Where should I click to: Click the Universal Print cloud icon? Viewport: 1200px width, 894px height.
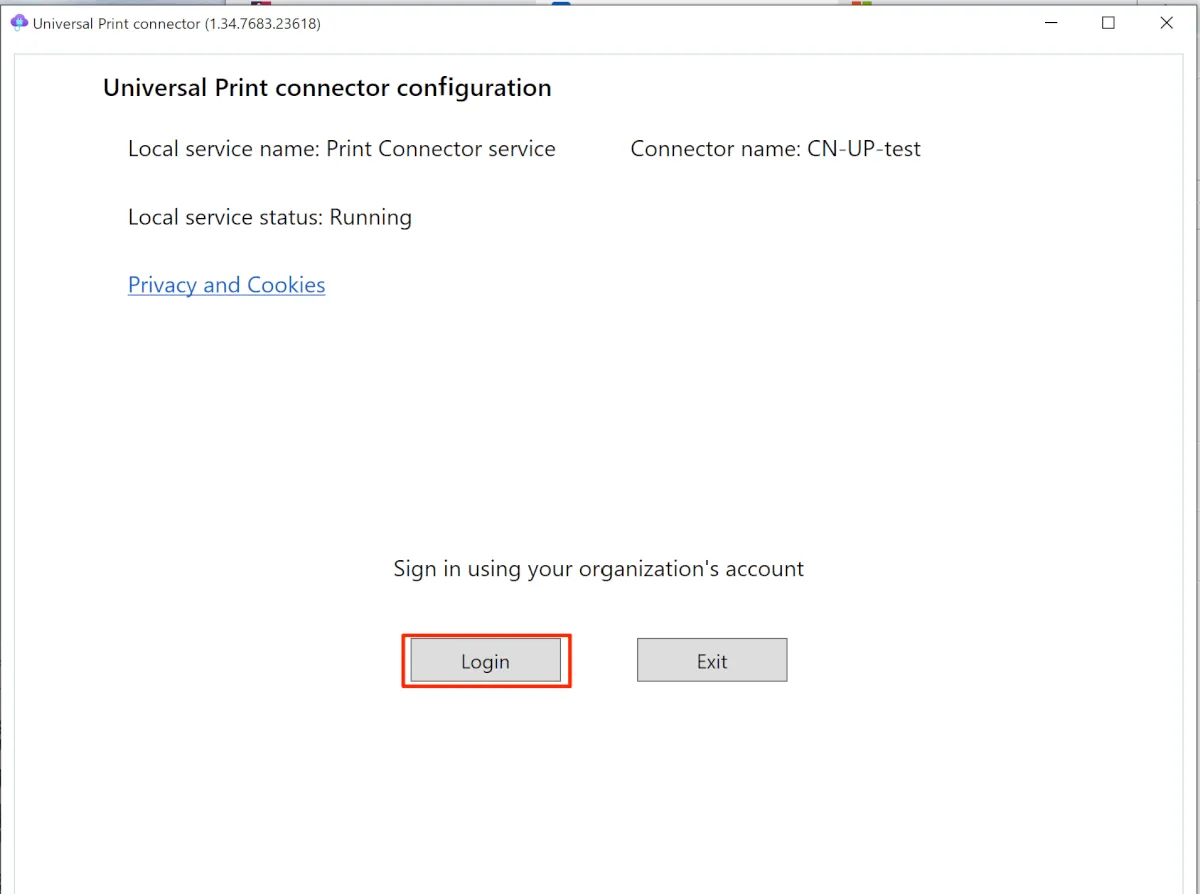(19, 23)
